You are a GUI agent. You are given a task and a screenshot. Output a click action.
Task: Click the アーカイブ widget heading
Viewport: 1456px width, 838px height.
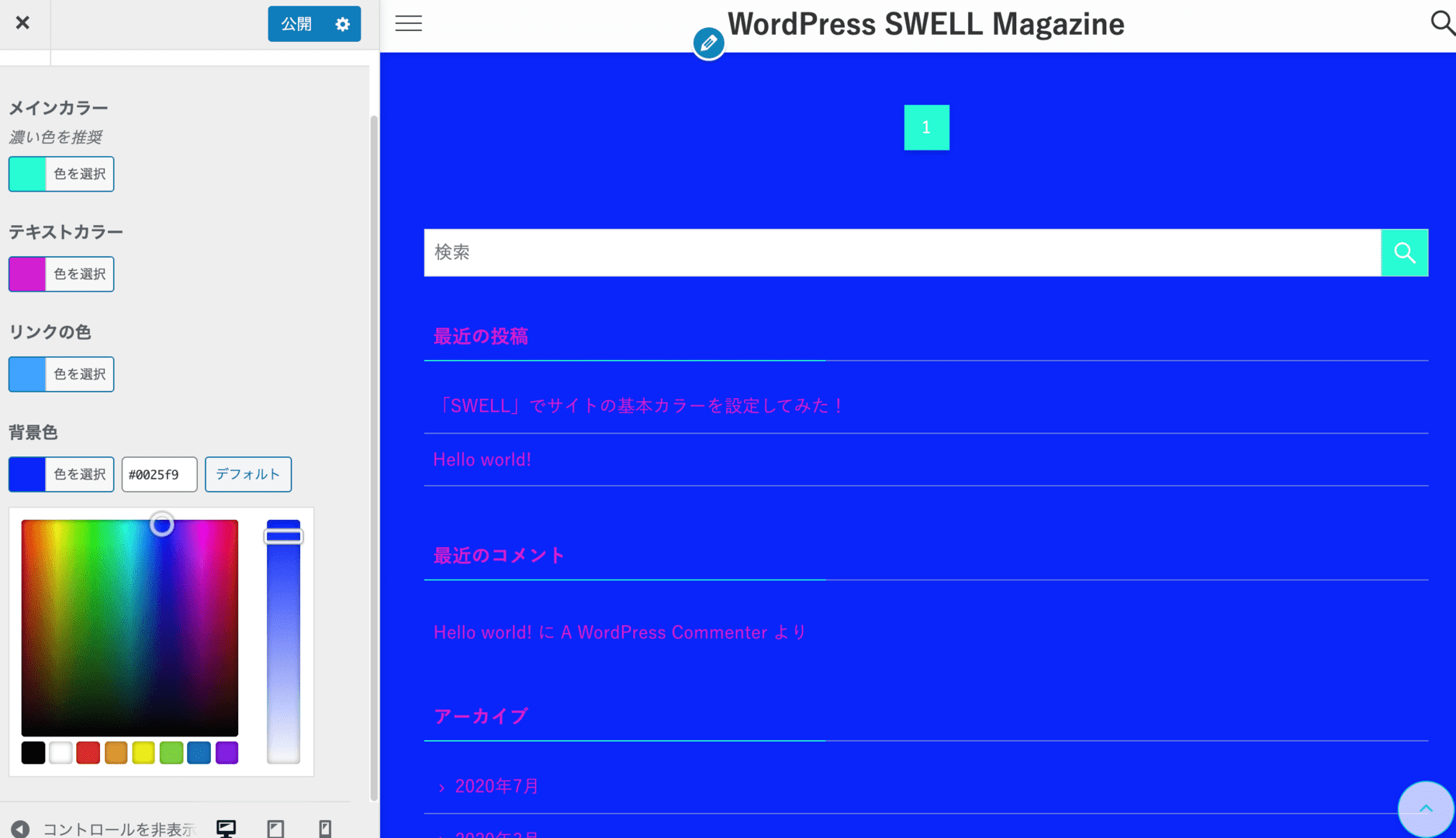[480, 716]
